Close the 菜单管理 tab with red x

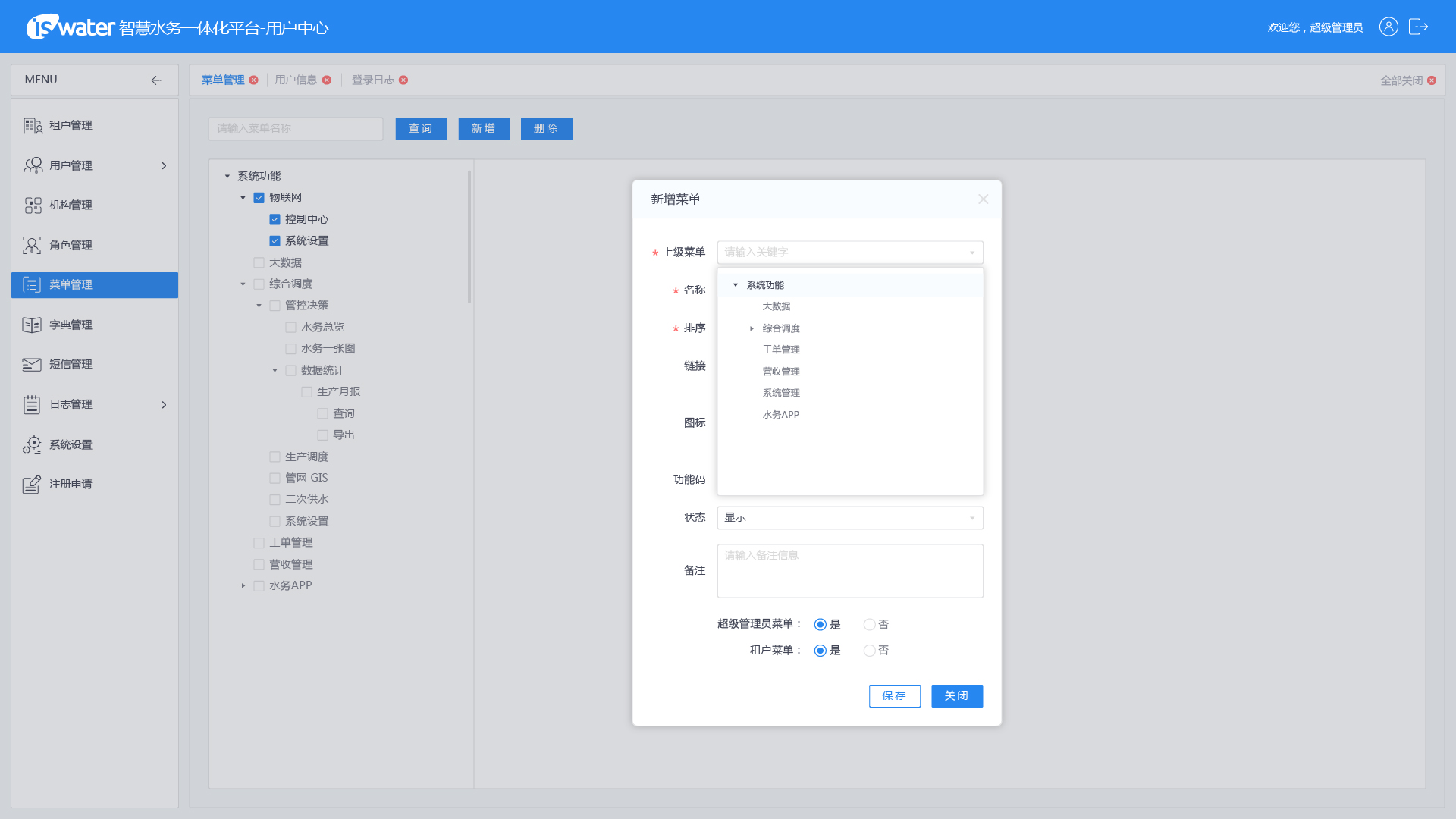pyautogui.click(x=254, y=80)
